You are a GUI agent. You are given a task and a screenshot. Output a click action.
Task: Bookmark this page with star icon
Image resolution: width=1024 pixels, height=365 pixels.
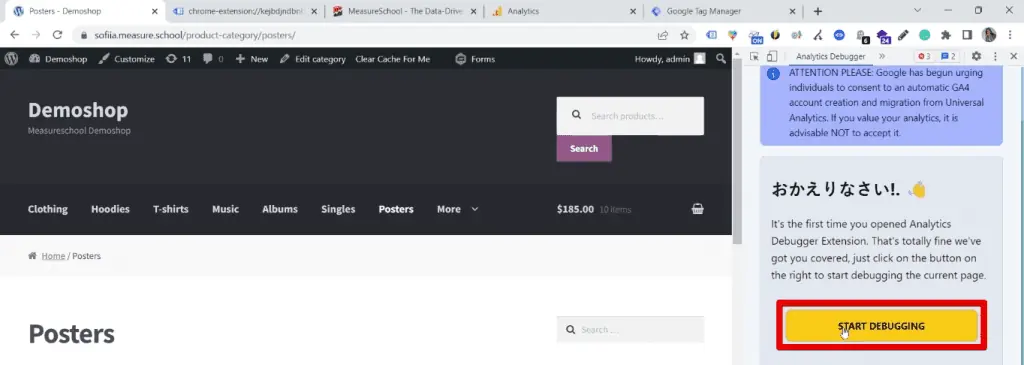[x=684, y=35]
